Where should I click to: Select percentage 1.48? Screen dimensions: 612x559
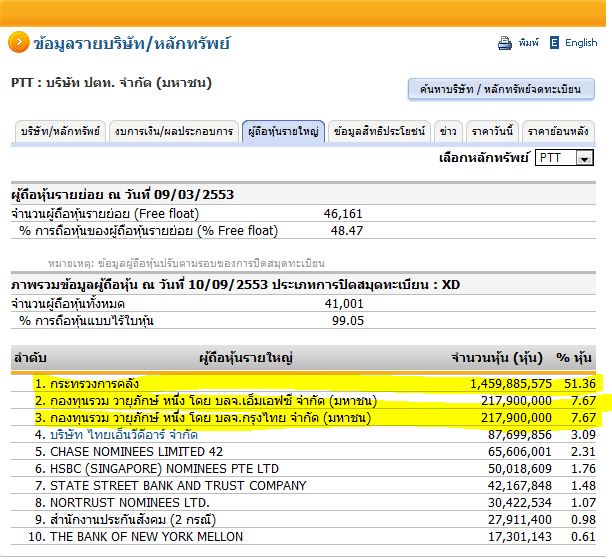point(584,486)
